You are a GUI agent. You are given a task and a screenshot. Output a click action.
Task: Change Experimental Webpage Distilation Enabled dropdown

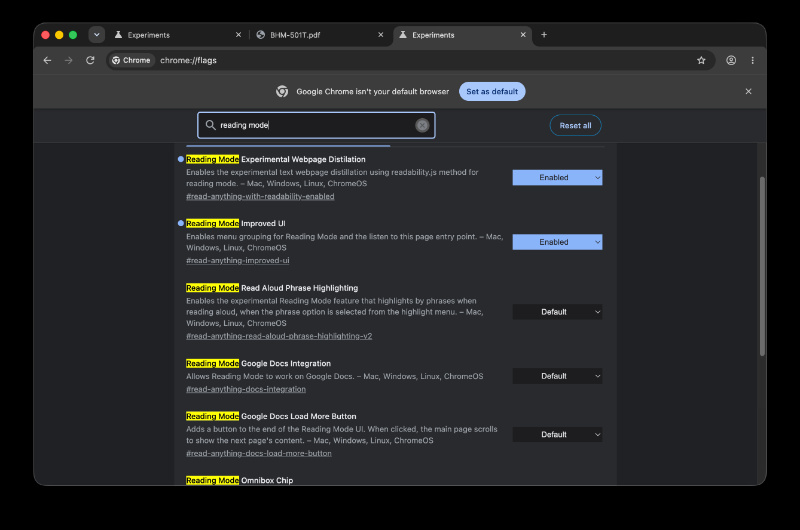click(x=557, y=178)
